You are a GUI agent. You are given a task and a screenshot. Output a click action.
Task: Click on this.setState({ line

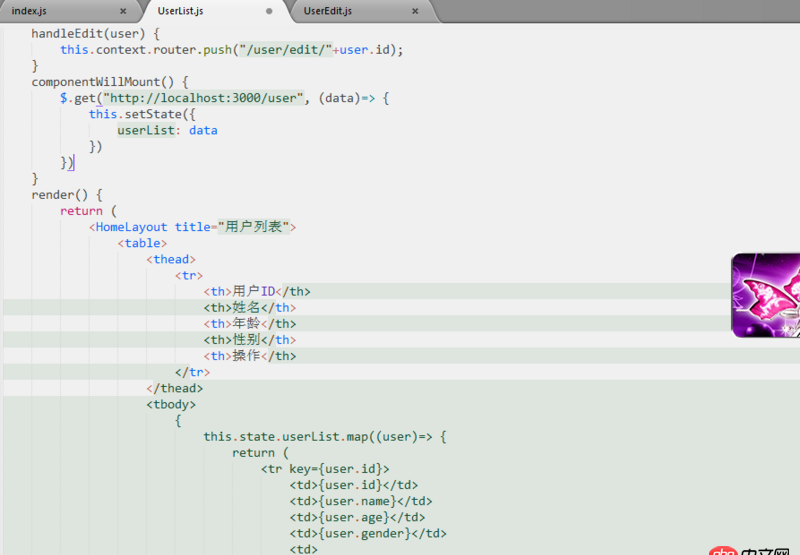point(142,114)
